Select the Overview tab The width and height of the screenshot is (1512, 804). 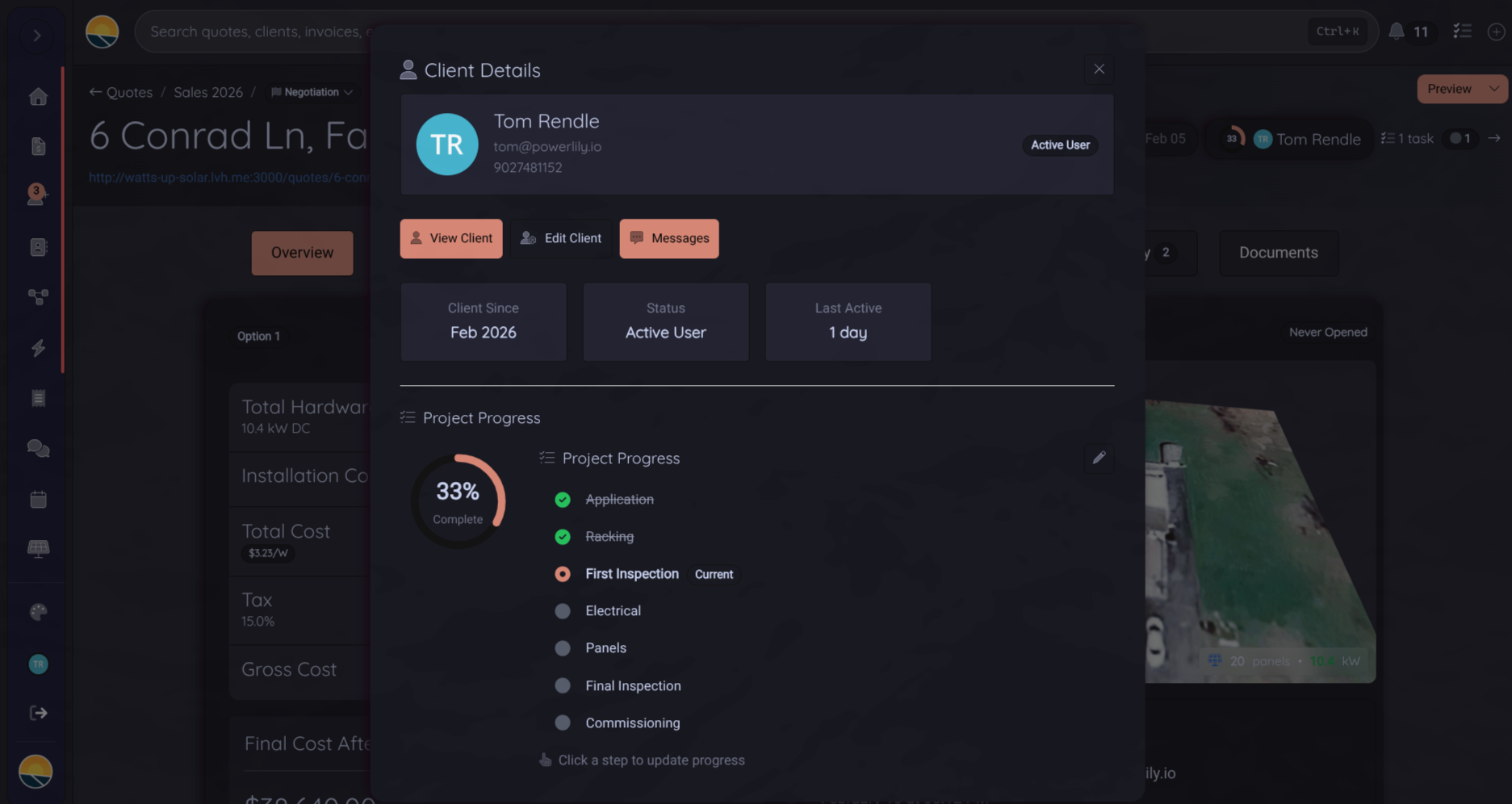point(302,253)
